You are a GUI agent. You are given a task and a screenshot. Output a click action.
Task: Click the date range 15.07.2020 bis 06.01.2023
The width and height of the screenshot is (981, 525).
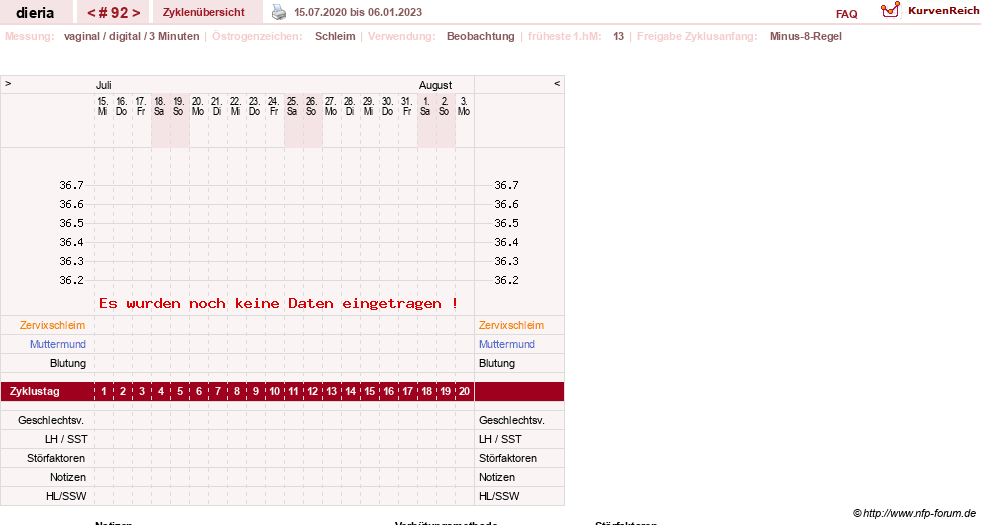tap(358, 13)
